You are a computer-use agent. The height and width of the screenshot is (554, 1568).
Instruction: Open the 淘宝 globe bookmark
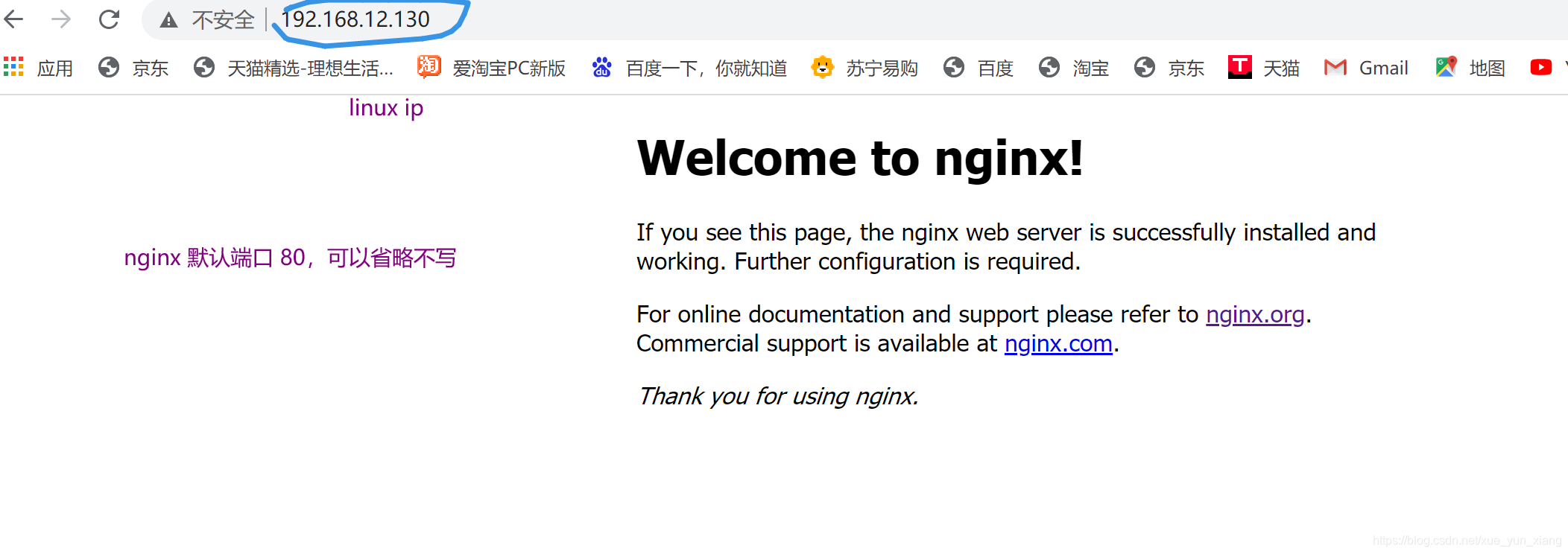pos(1073,68)
